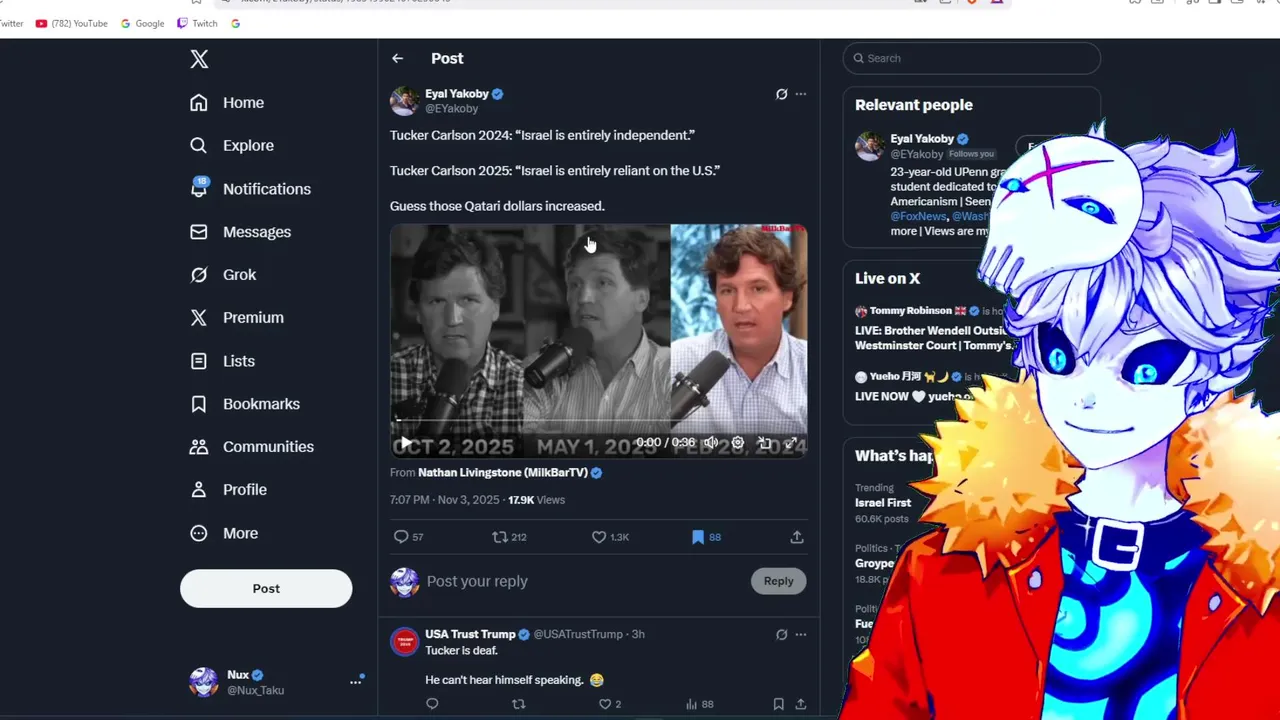This screenshot has width=1280, height=720.
Task: Go to Home in sidebar
Action: pos(227,103)
